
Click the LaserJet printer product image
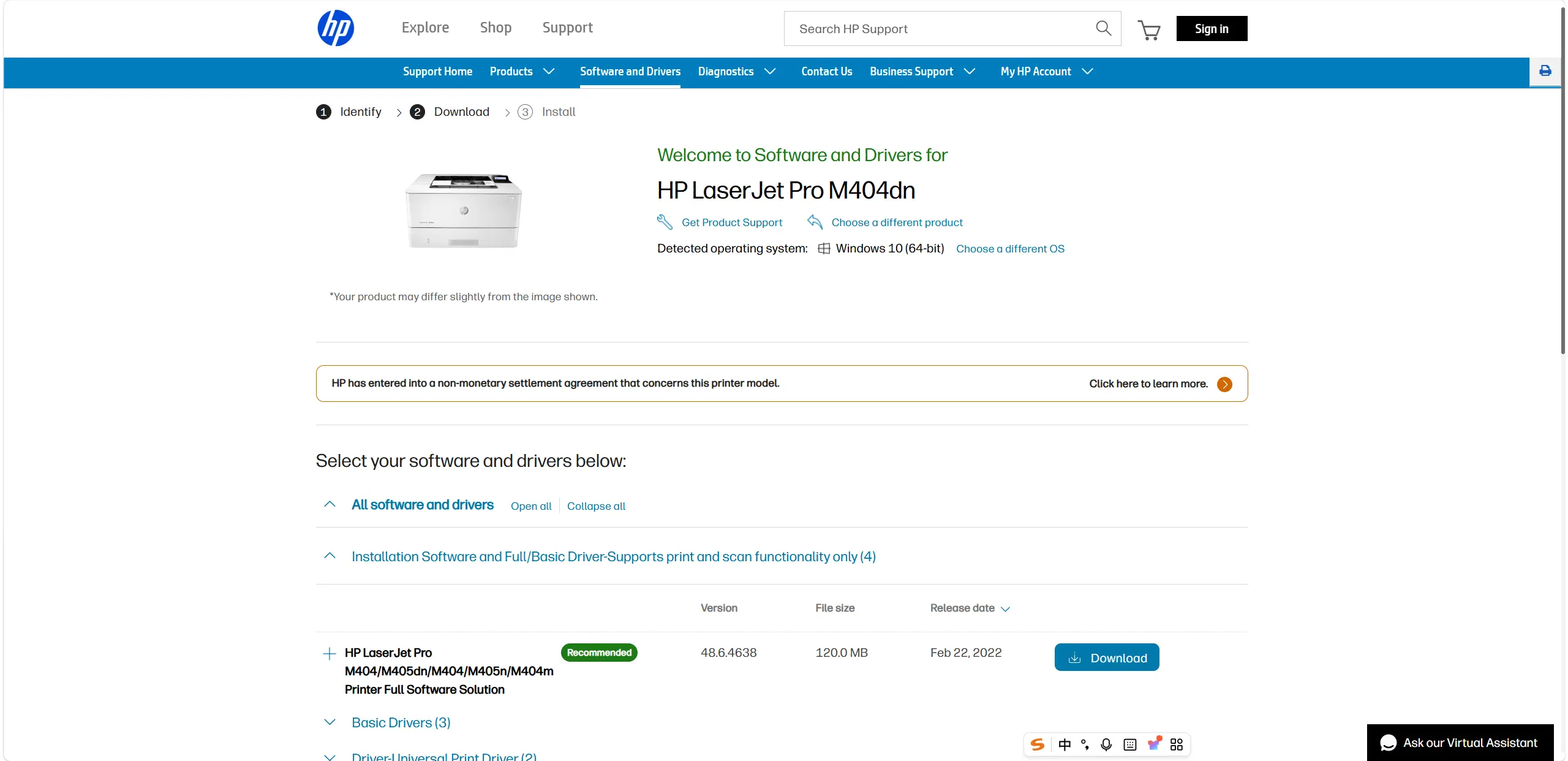tap(464, 211)
